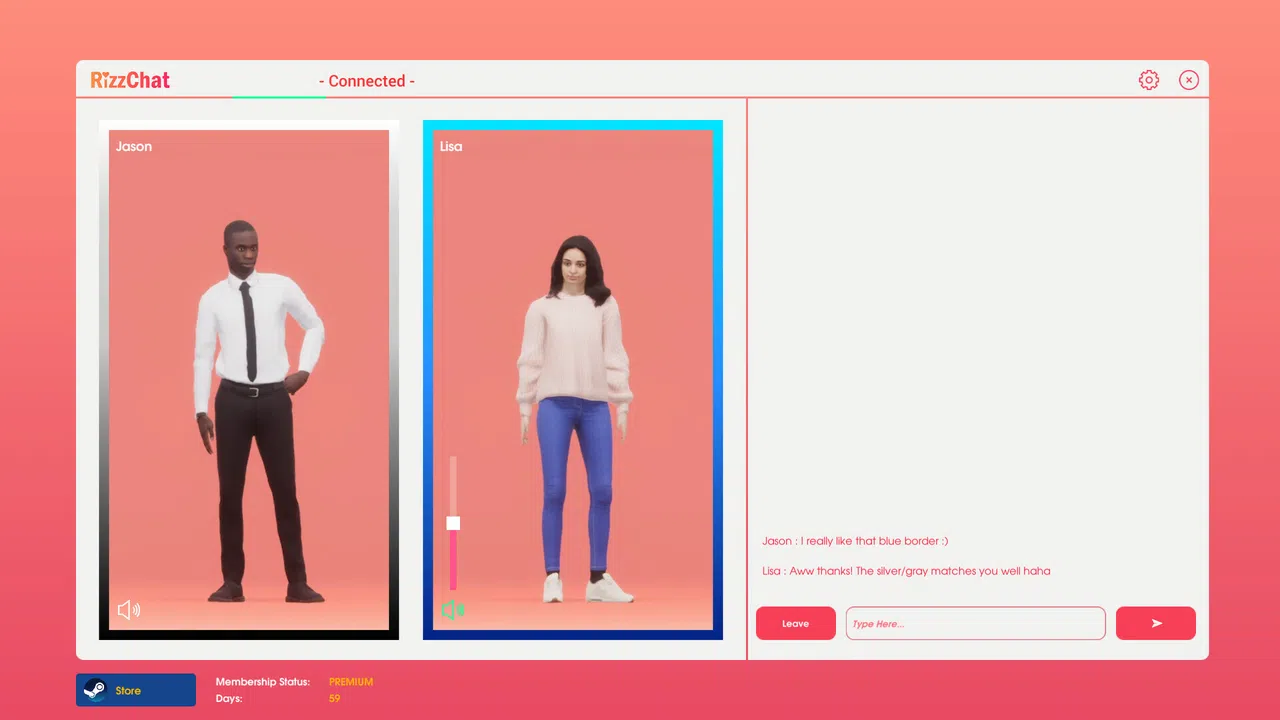Click the Leave button
Viewport: 1280px width, 720px height.
pyautogui.click(x=796, y=623)
